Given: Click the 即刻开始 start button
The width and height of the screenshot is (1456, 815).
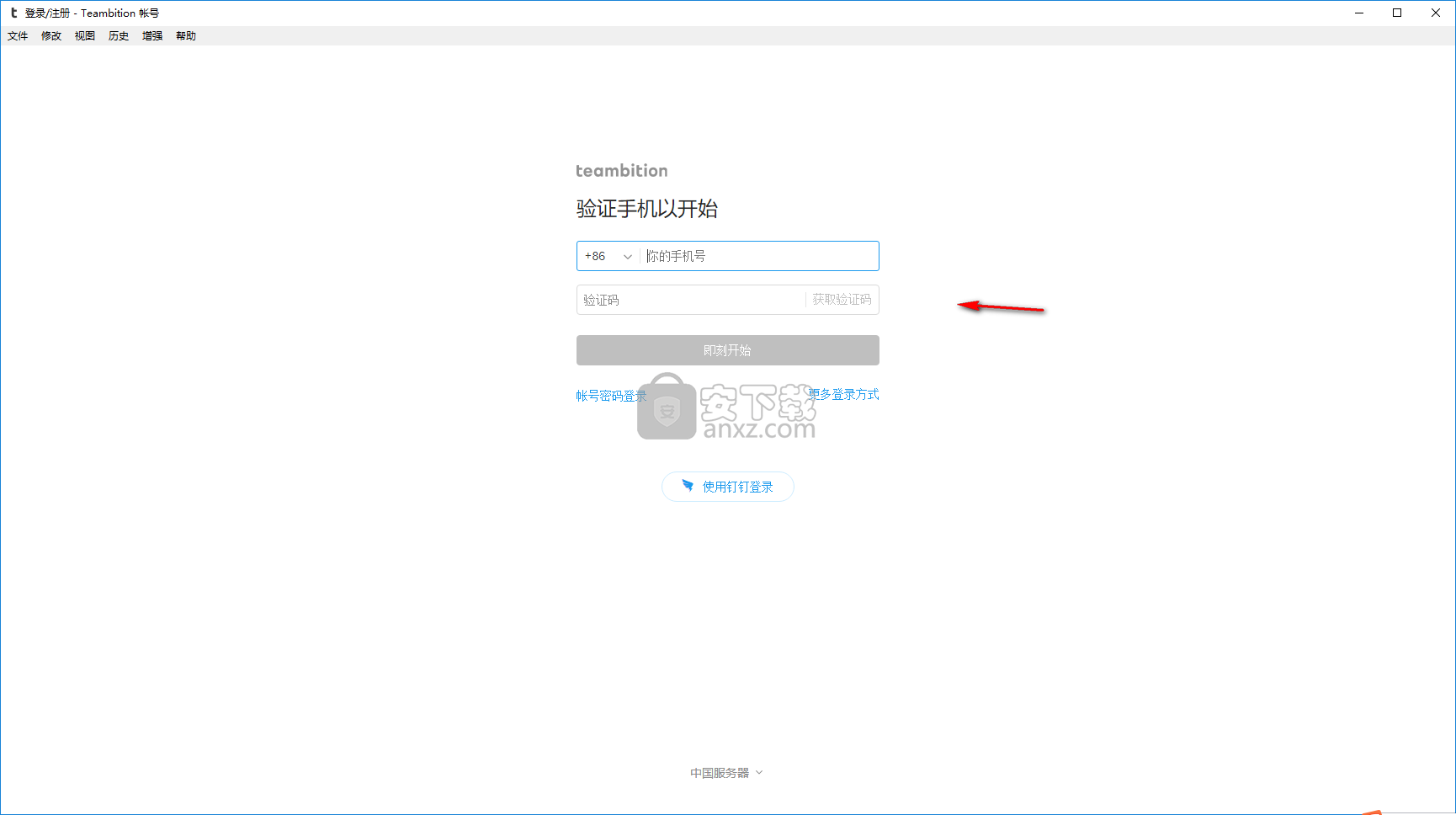Looking at the screenshot, I should [x=728, y=350].
